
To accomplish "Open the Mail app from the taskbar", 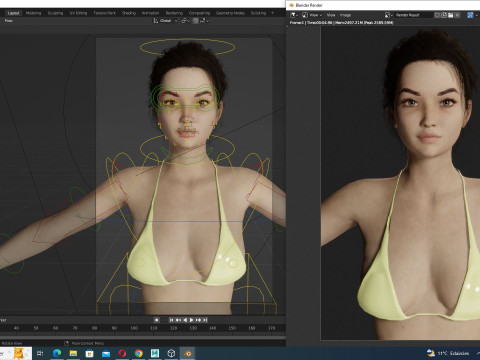I will tap(106, 353).
